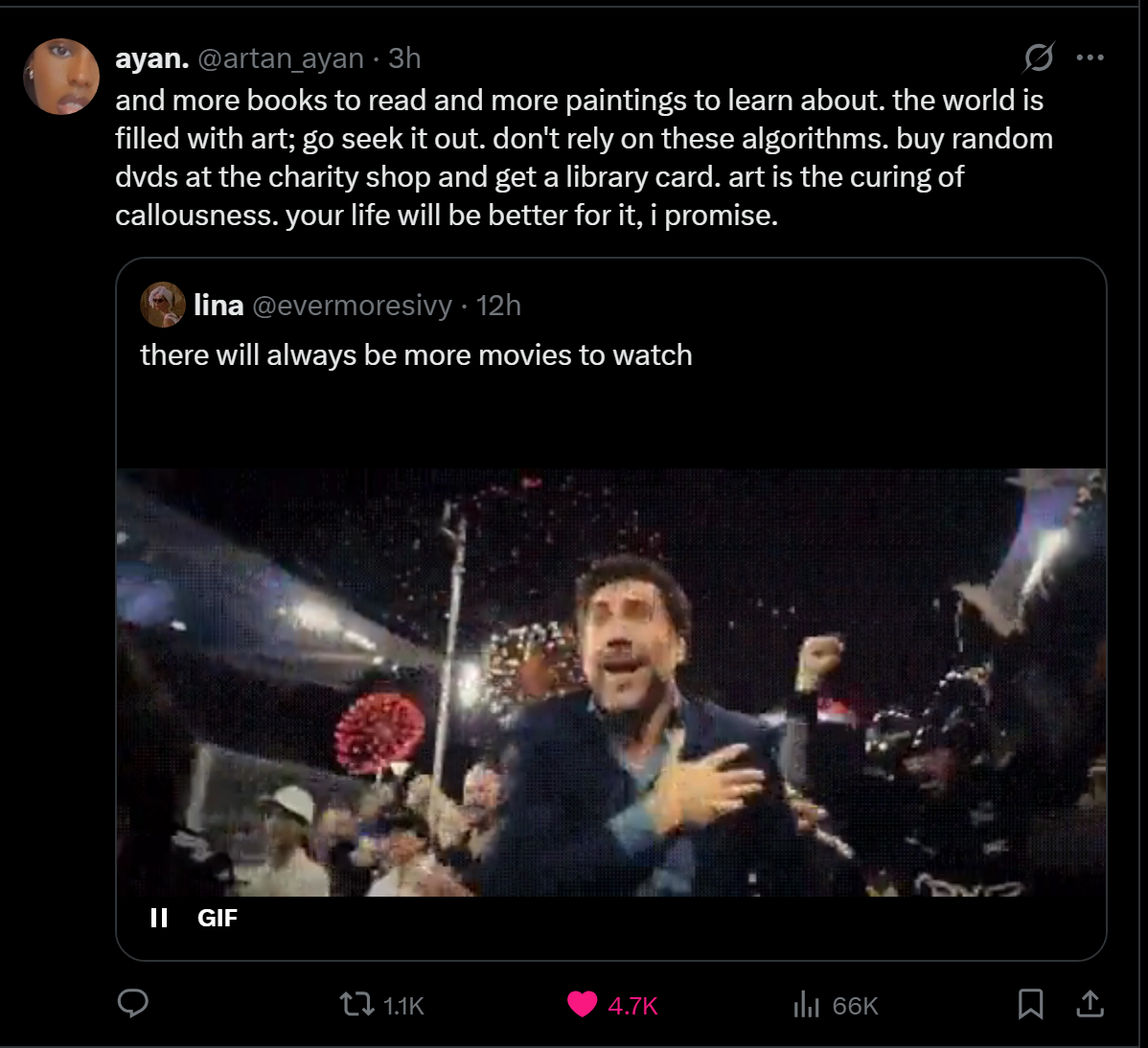Open lina's small avatar in quoted tweet

click(x=163, y=305)
